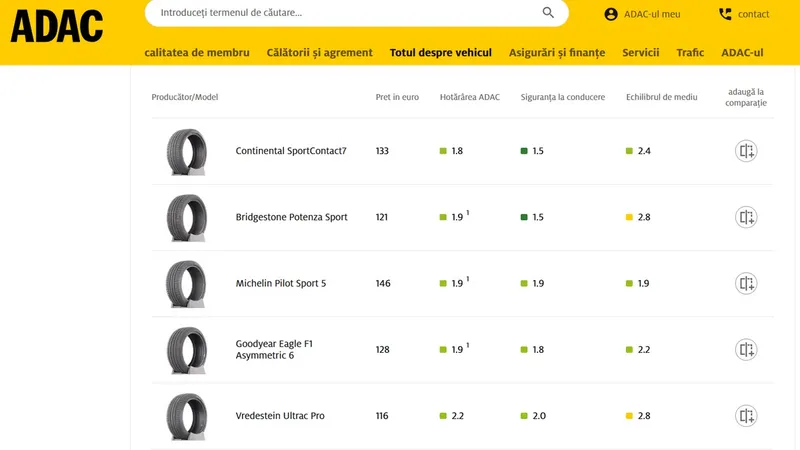This screenshot has height=450, width=800.
Task: Click Continental SportContact7 tire thumbnail
Action: click(187, 152)
